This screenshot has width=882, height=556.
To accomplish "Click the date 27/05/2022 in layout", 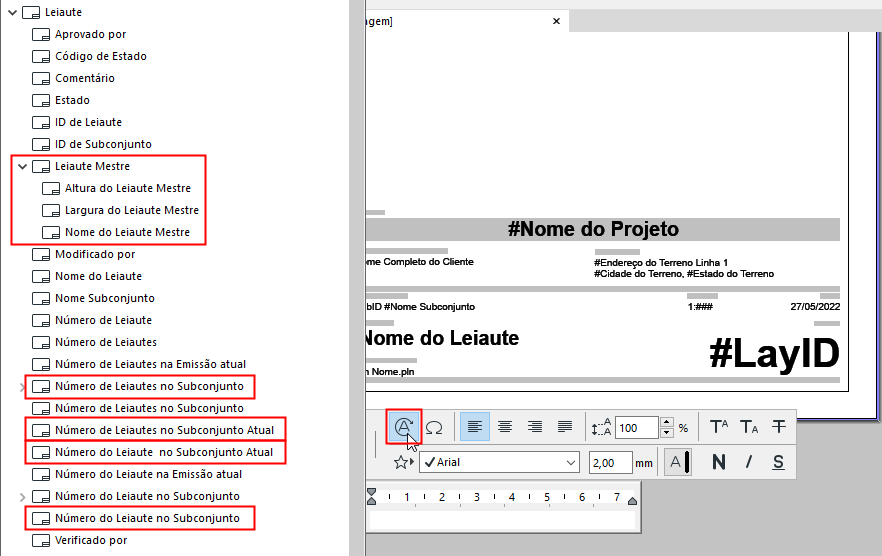I will (x=815, y=307).
